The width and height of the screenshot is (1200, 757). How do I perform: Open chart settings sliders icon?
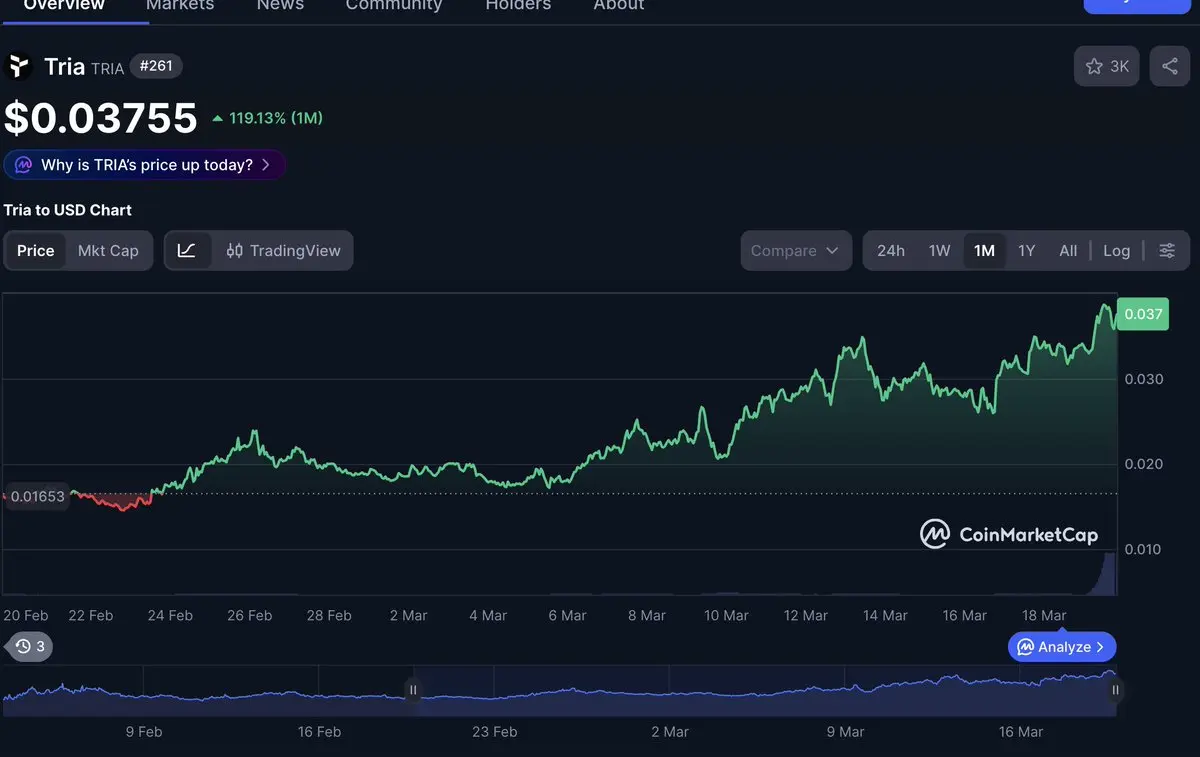coord(1167,250)
